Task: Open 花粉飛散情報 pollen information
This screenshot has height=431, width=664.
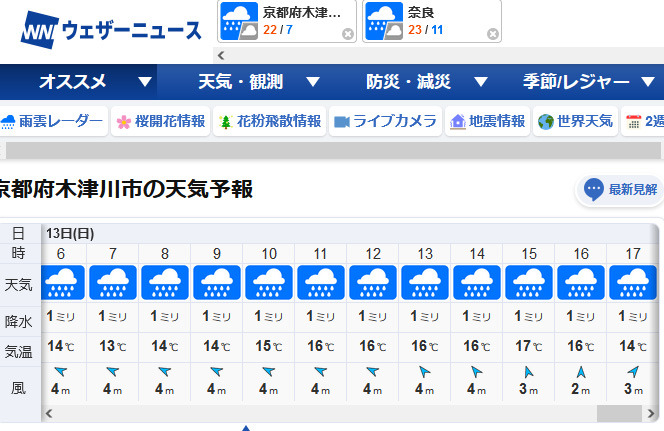Action: pos(270,122)
